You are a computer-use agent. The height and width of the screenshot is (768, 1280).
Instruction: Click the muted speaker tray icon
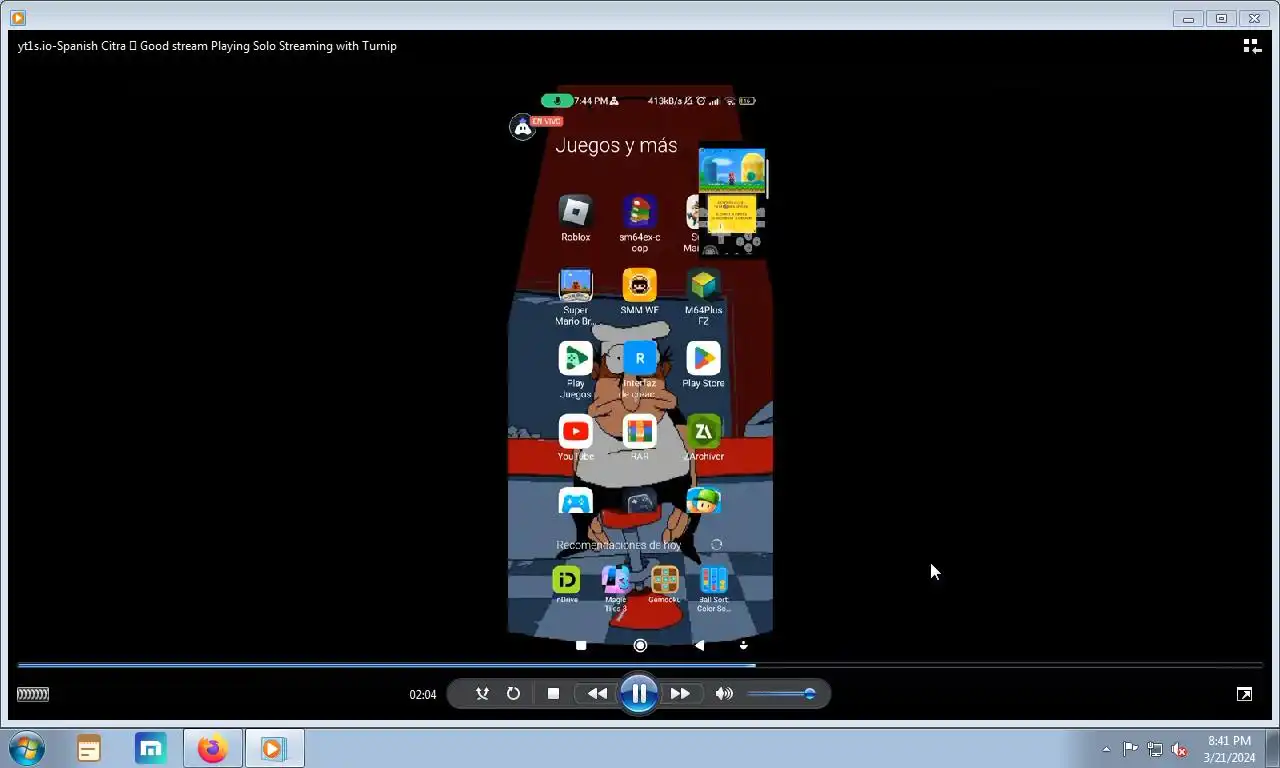point(1179,749)
